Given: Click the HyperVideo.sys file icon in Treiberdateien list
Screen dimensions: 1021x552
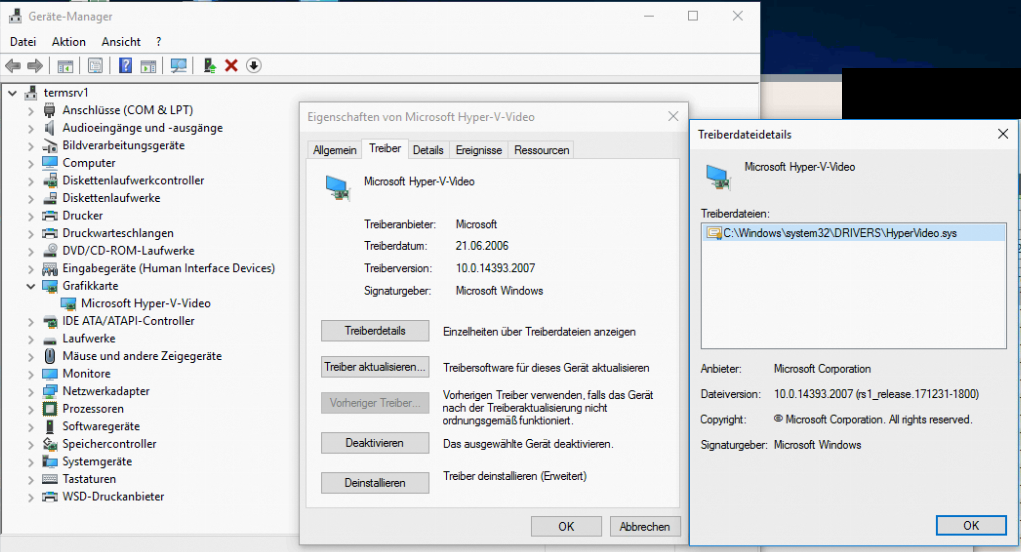Looking at the screenshot, I should 714,233.
